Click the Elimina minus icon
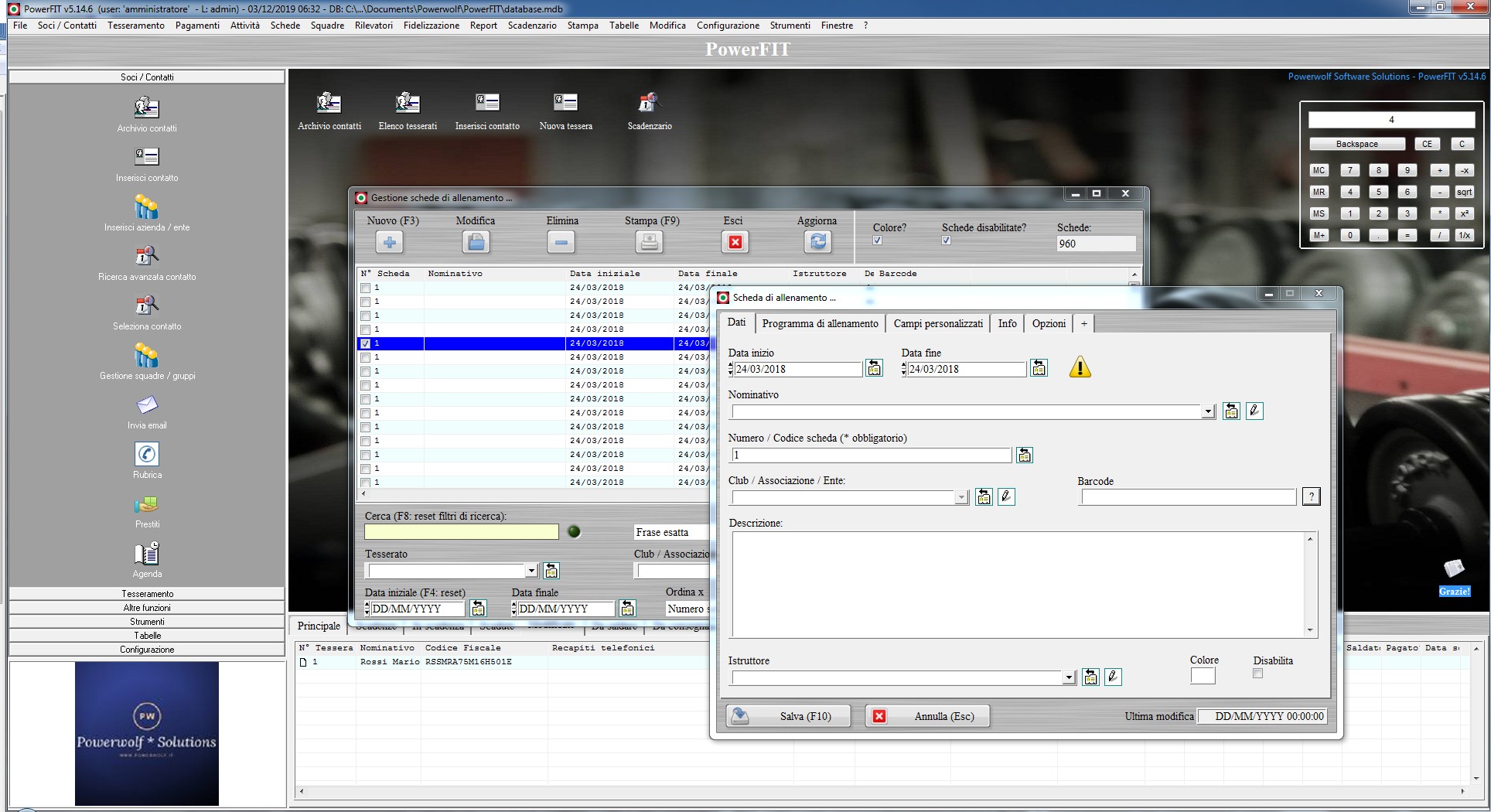This screenshot has width=1491, height=812. (561, 243)
